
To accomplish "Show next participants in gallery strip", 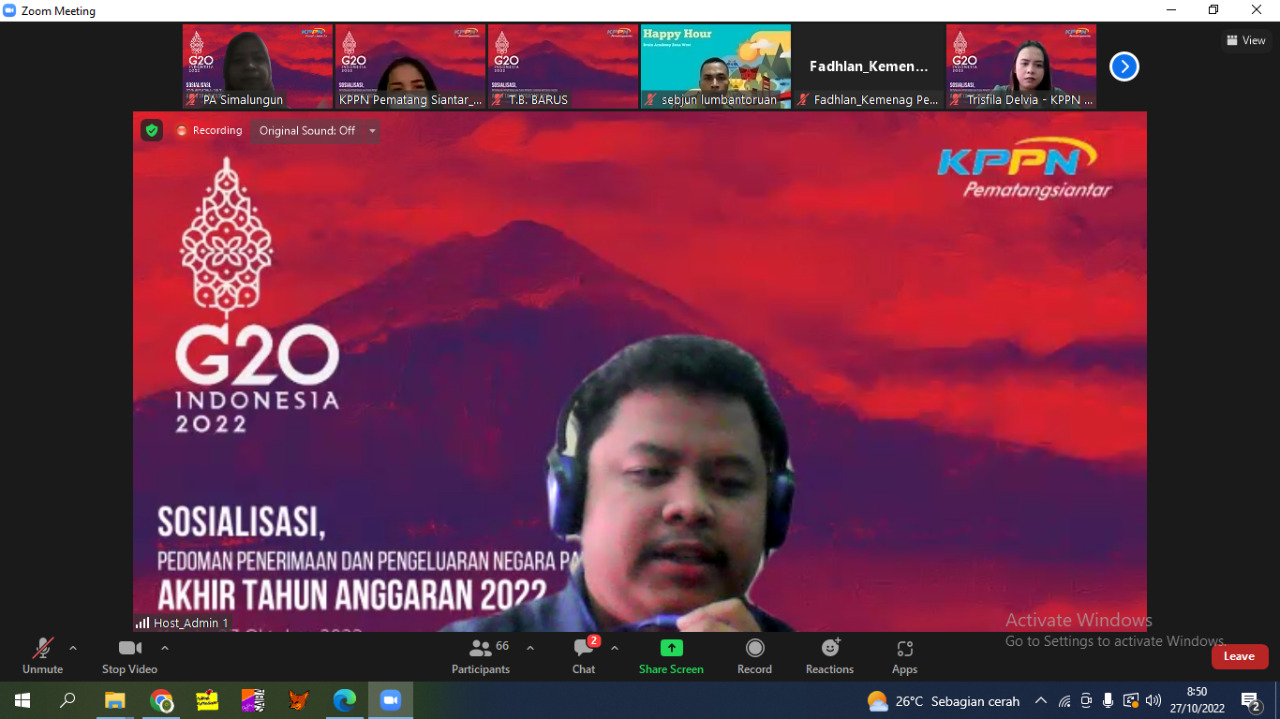I will pos(1124,67).
